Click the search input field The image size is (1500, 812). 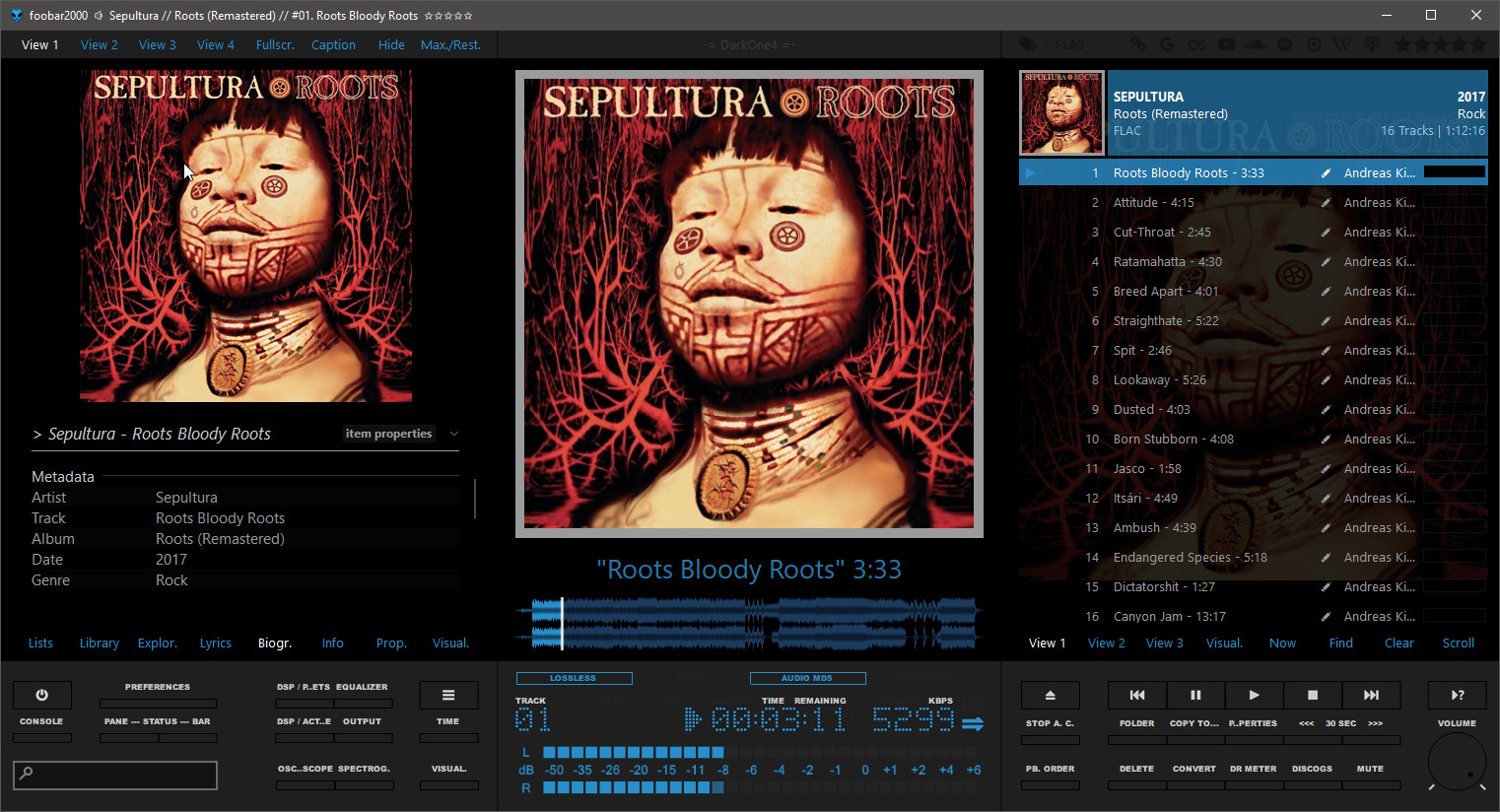pos(115,776)
